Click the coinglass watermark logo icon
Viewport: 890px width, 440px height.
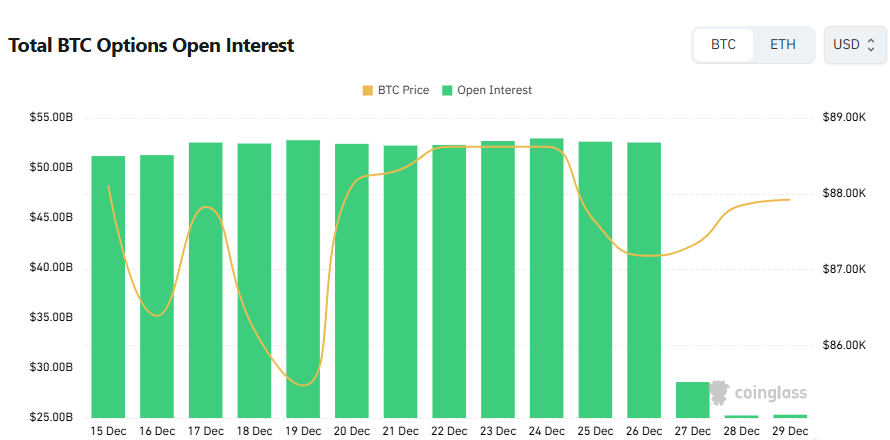(723, 392)
